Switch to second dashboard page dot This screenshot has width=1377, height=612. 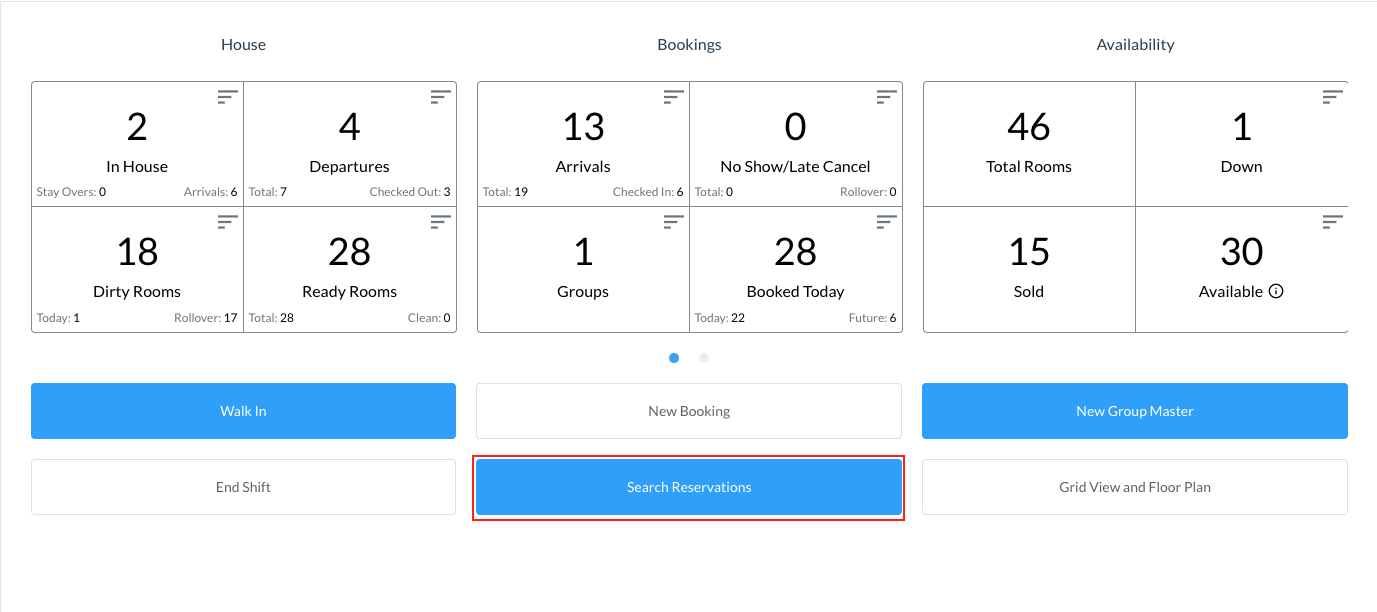point(704,358)
